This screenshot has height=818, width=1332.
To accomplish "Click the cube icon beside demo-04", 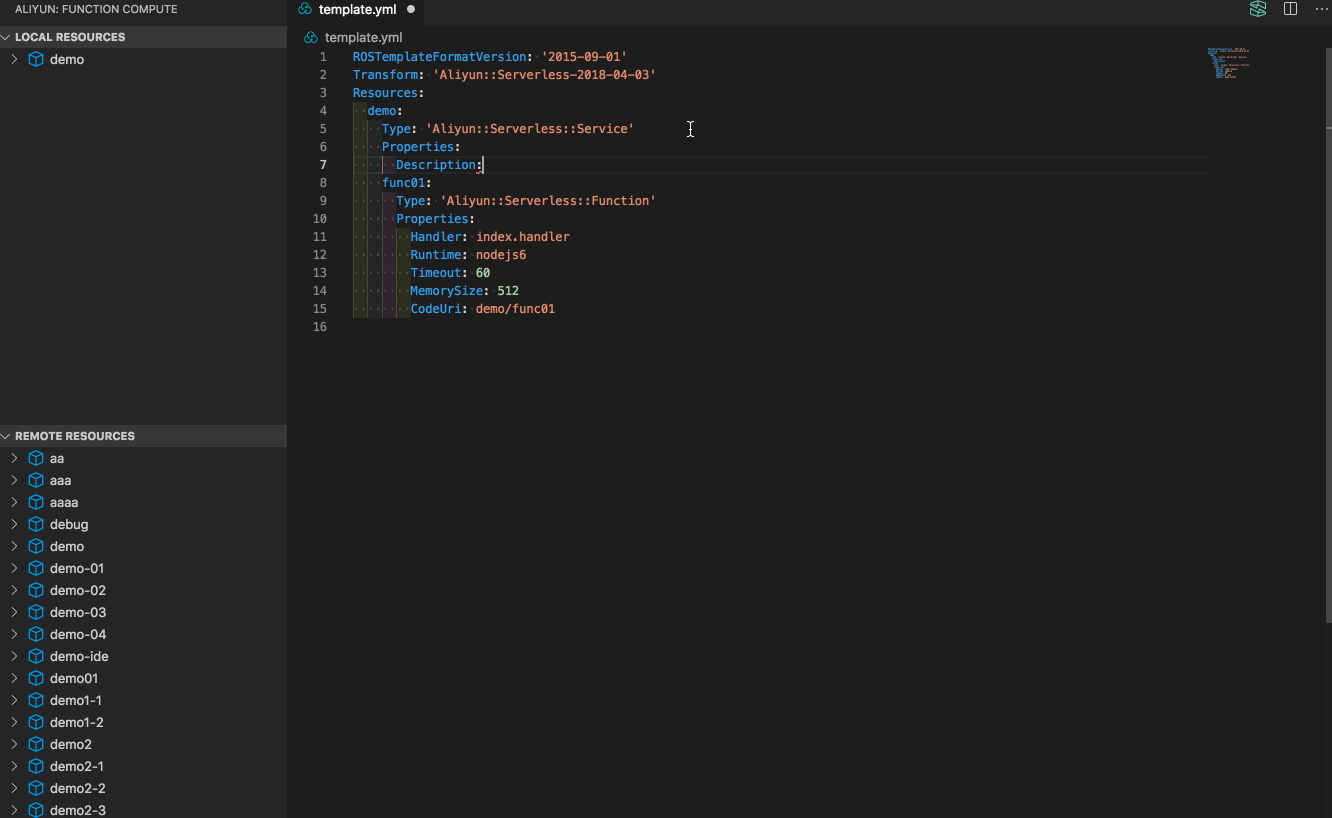I will pos(36,634).
